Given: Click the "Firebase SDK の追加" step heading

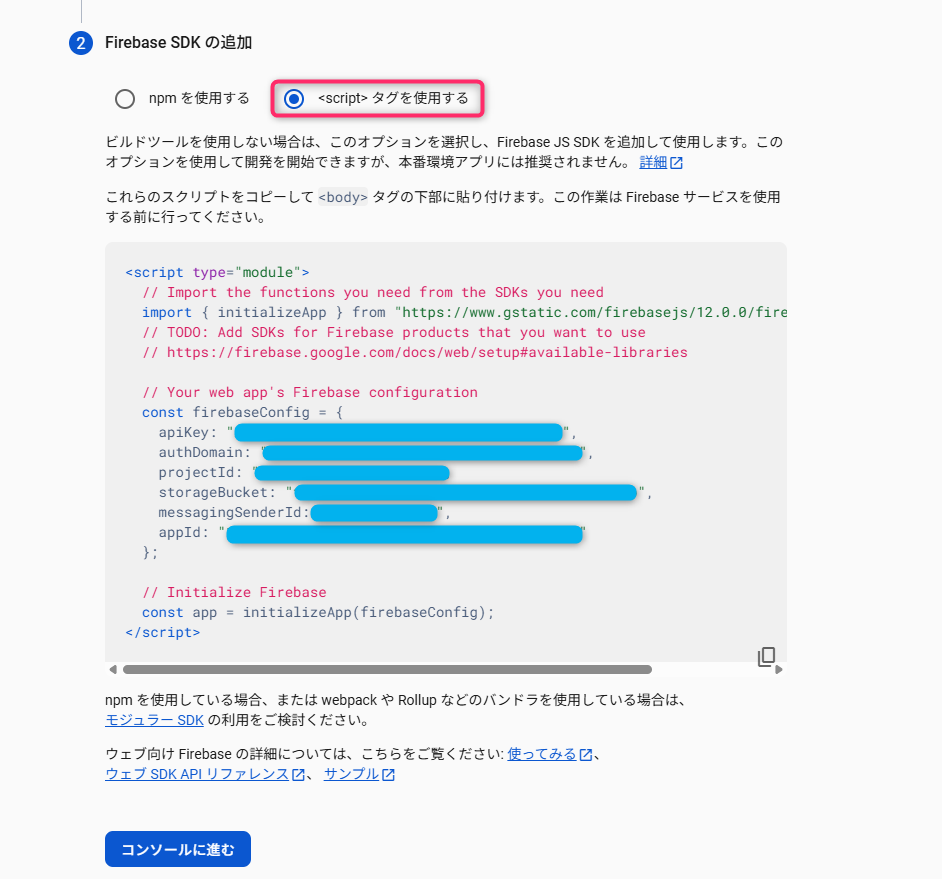Looking at the screenshot, I should 178,43.
